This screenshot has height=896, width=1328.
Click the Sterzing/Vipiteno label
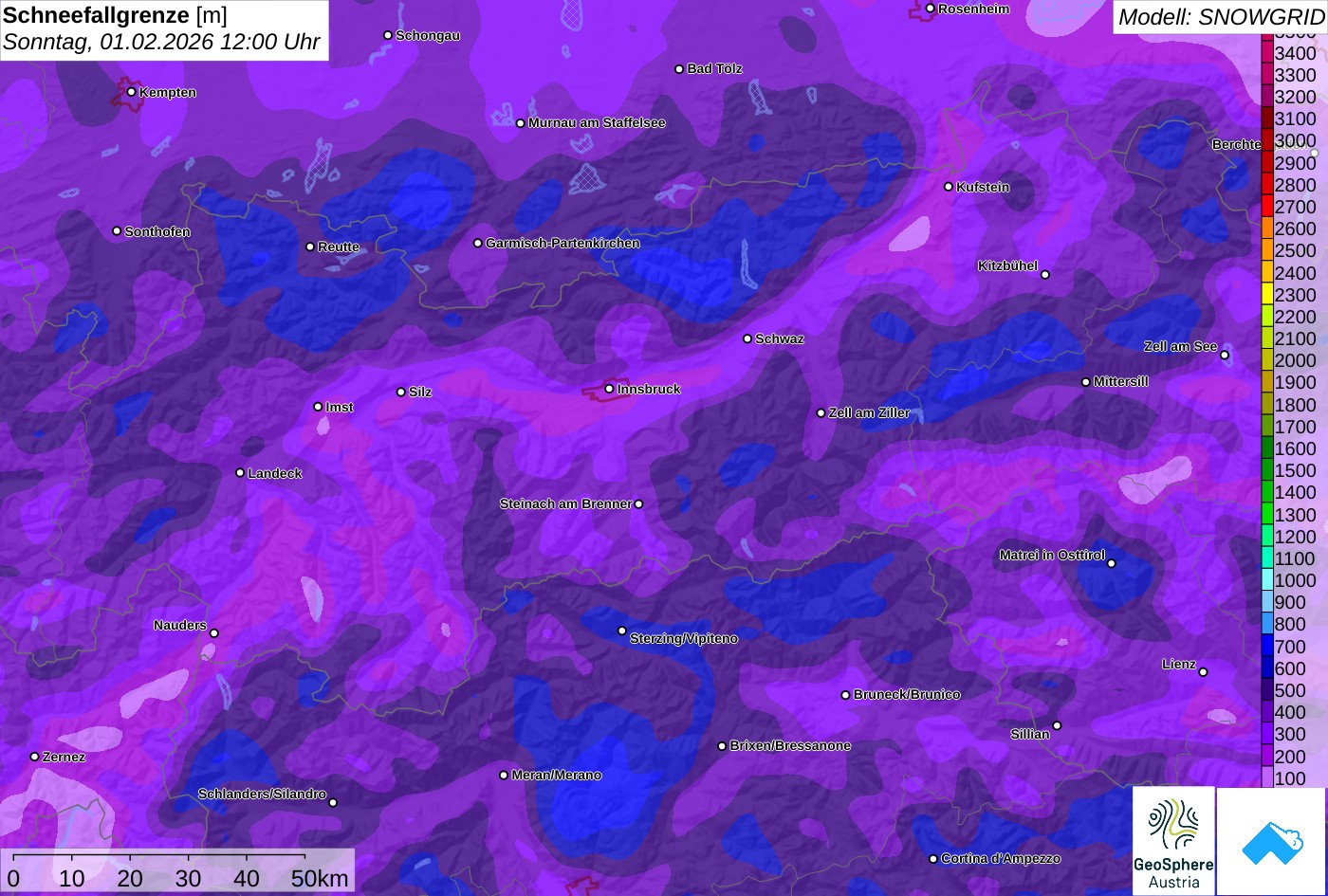click(684, 639)
